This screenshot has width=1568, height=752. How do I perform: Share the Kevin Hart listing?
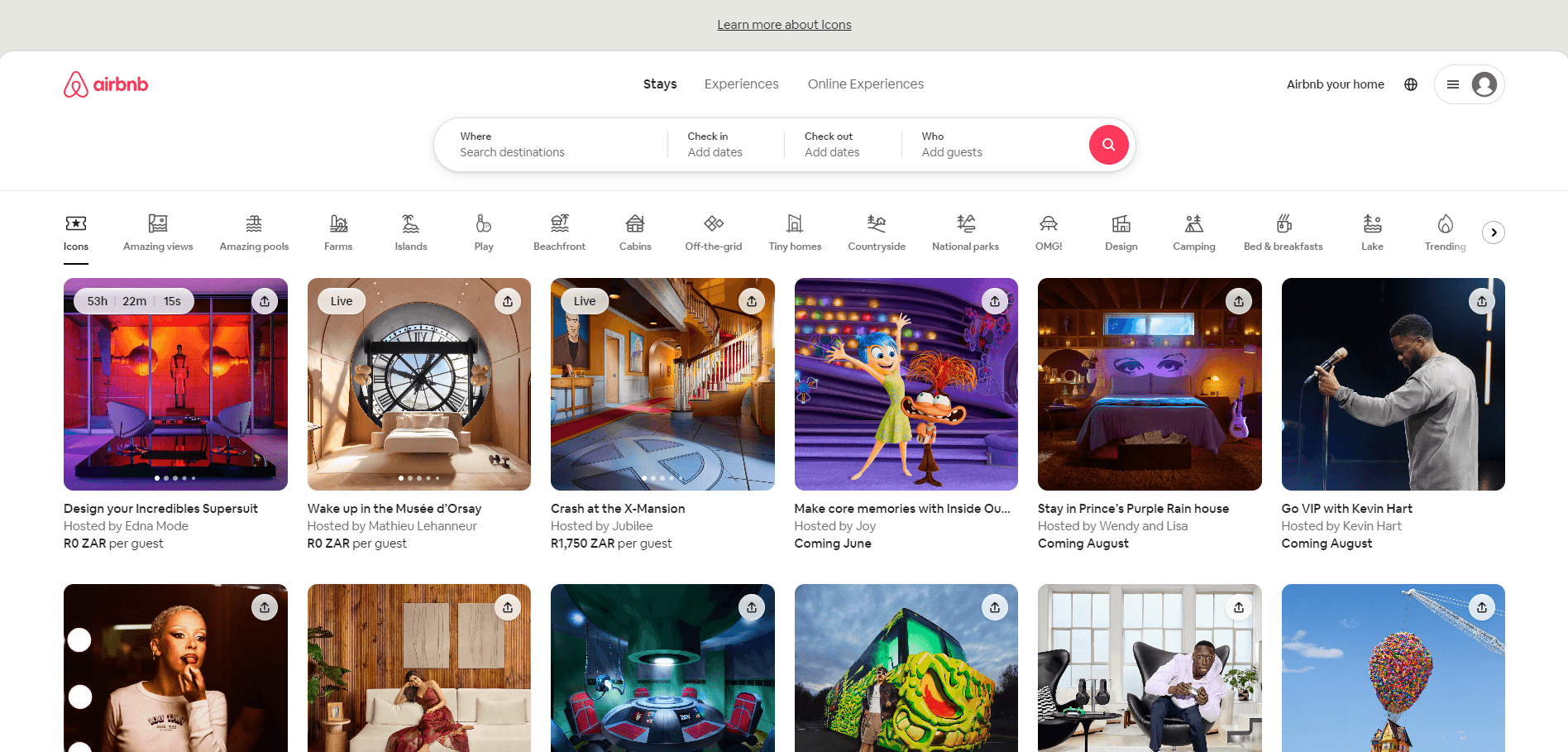pos(1481,301)
